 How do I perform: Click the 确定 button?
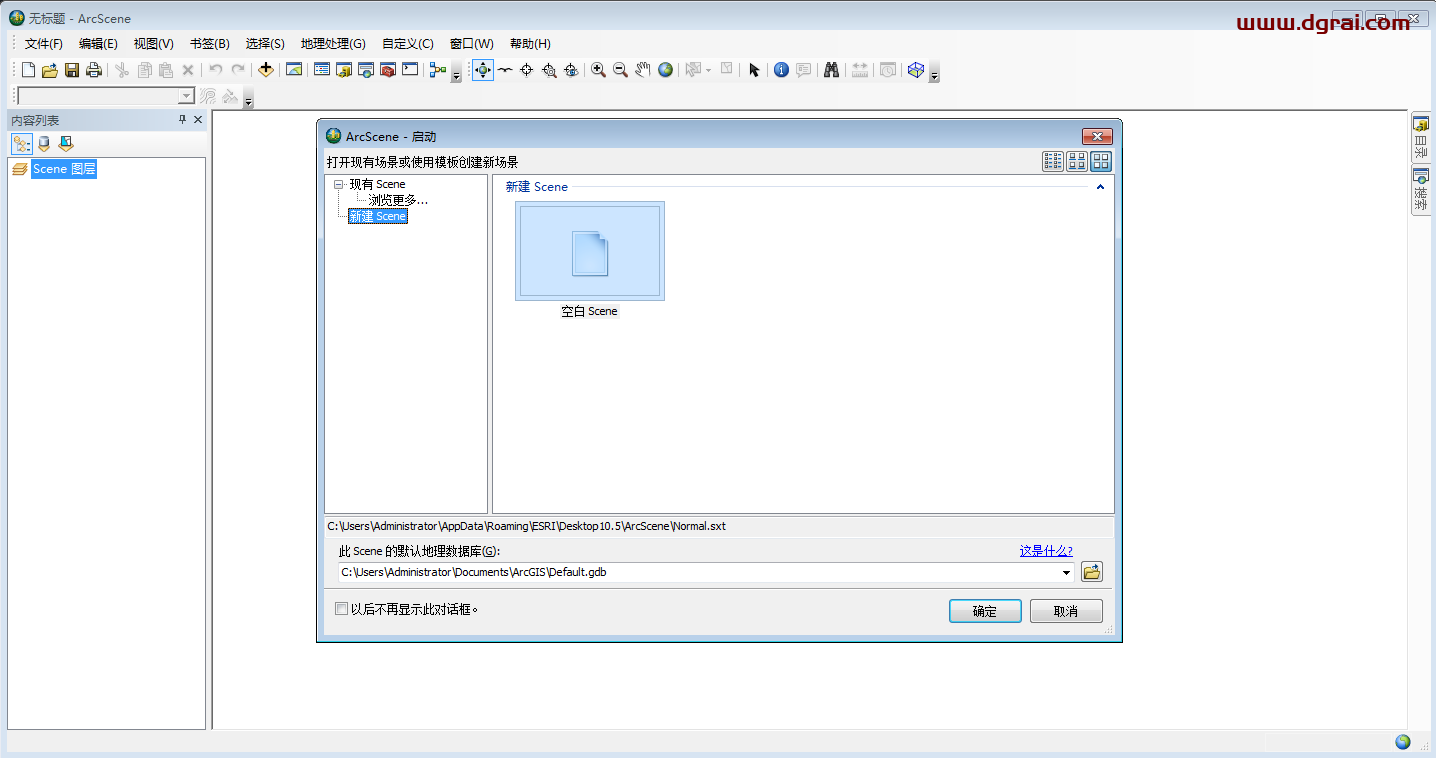984,610
